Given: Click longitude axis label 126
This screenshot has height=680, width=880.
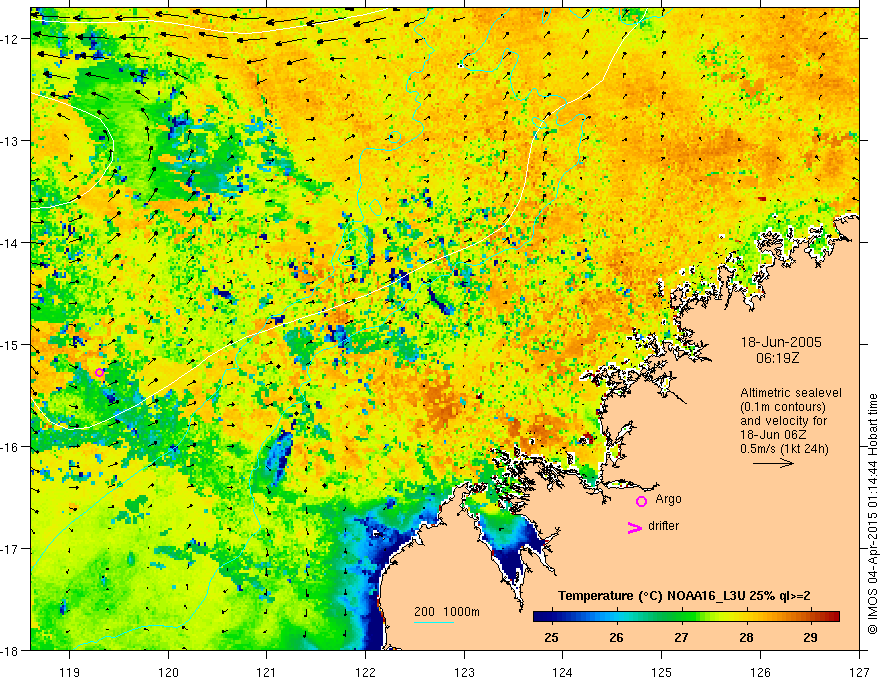Looking at the screenshot, I should point(760,672).
